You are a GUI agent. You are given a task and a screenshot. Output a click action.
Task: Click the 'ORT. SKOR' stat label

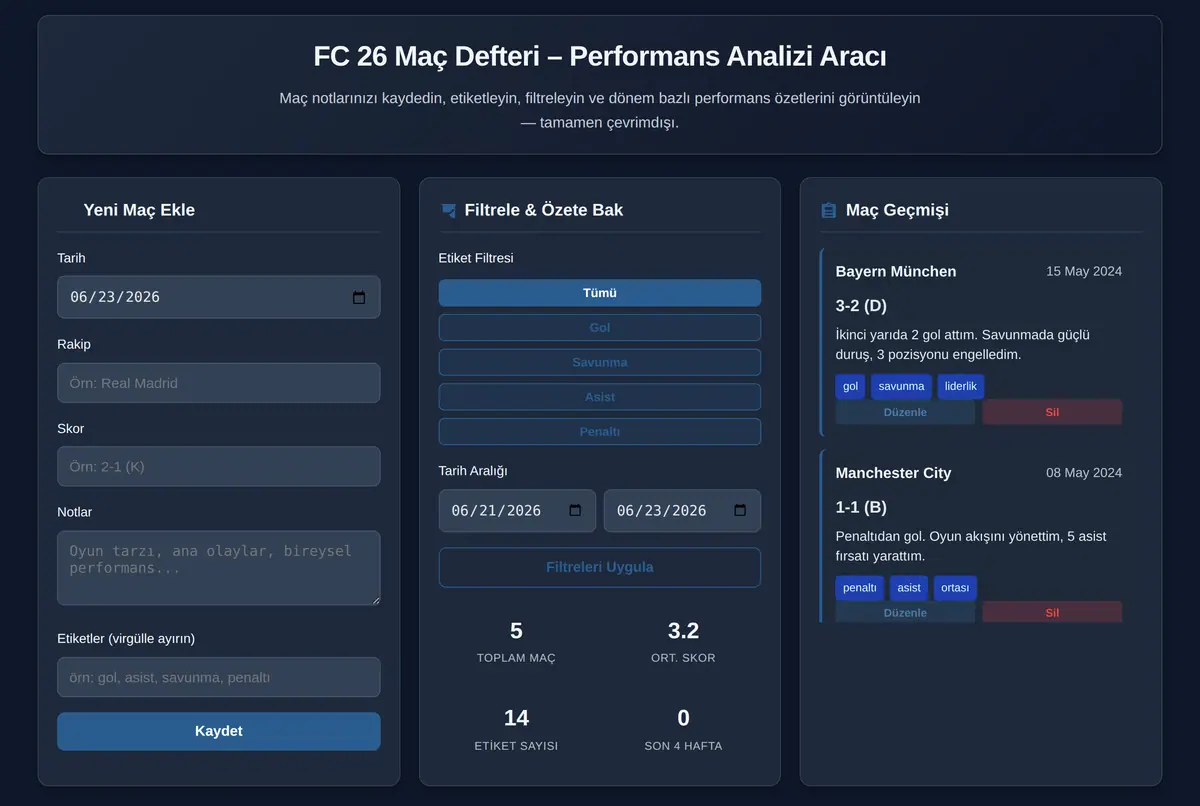click(684, 658)
